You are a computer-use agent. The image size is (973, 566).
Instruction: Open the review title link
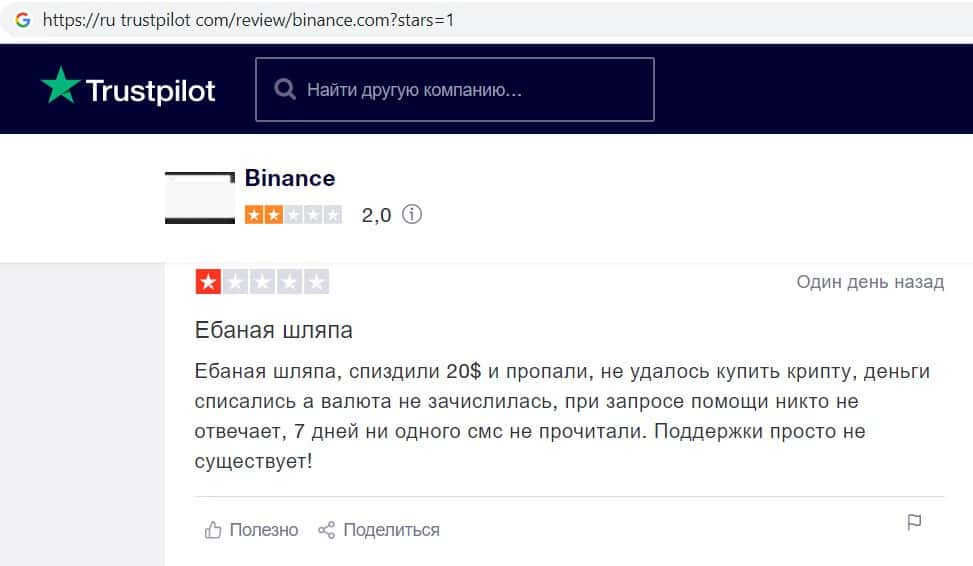pyautogui.click(x=274, y=329)
